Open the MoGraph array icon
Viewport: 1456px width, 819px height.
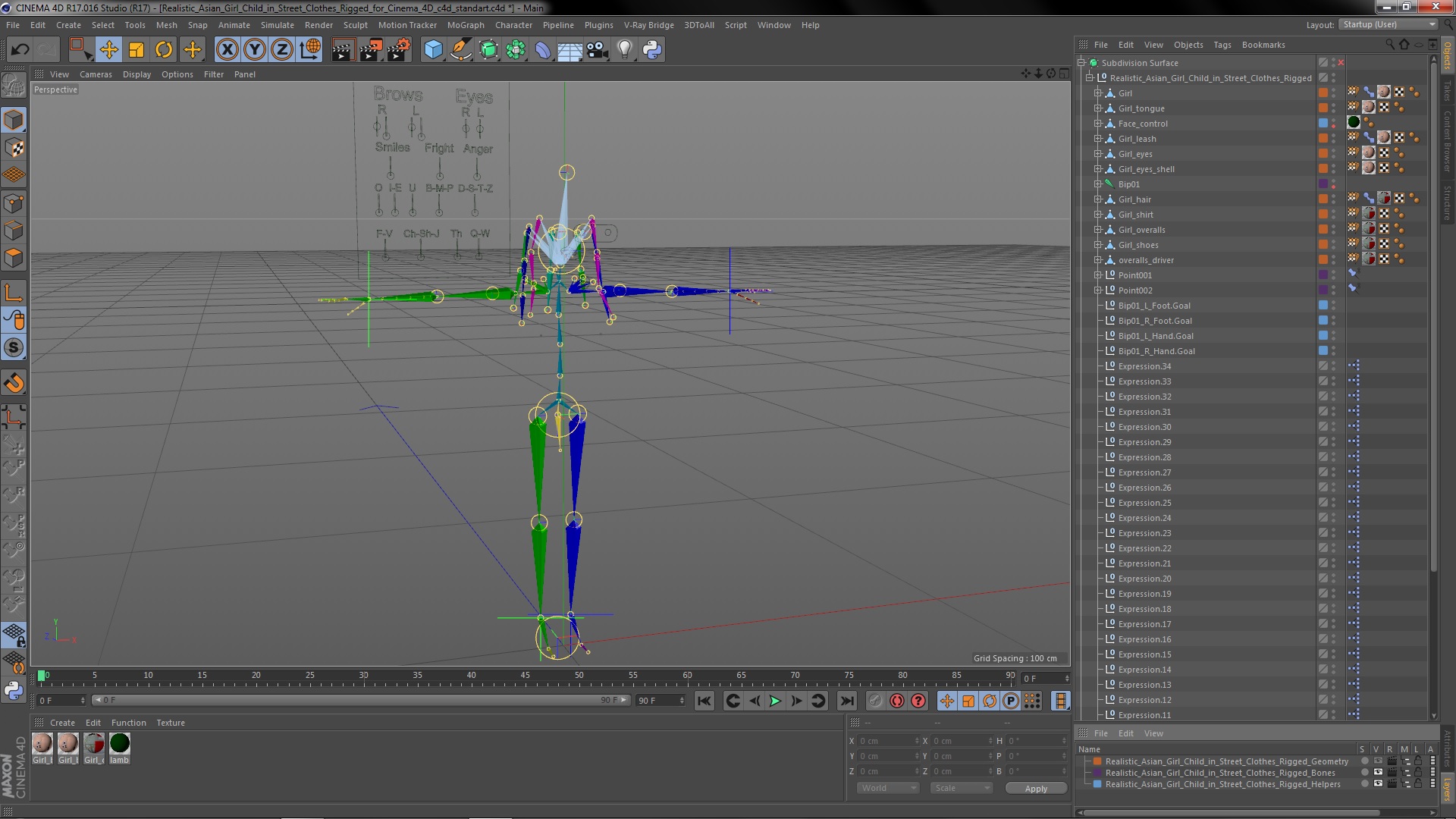[516, 50]
